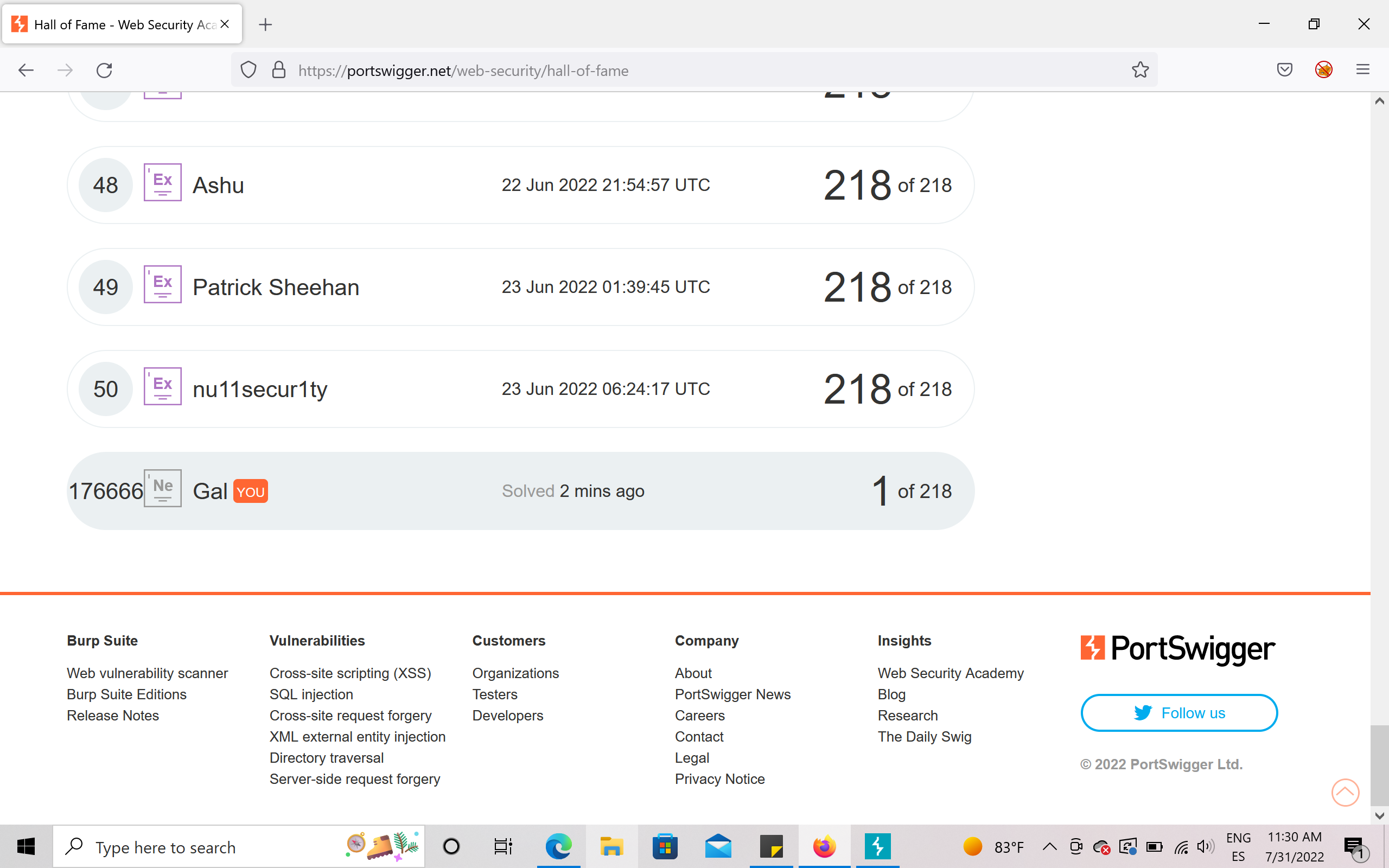Switch to the Hall of Fame tab
1389x868 pixels.
click(115, 24)
